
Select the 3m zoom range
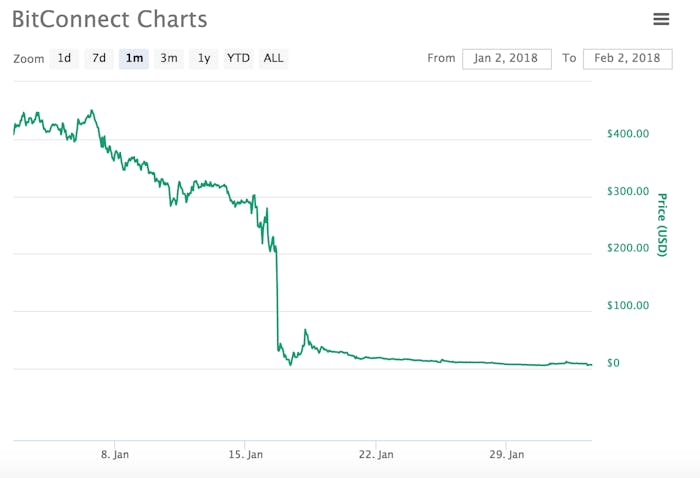(x=169, y=58)
